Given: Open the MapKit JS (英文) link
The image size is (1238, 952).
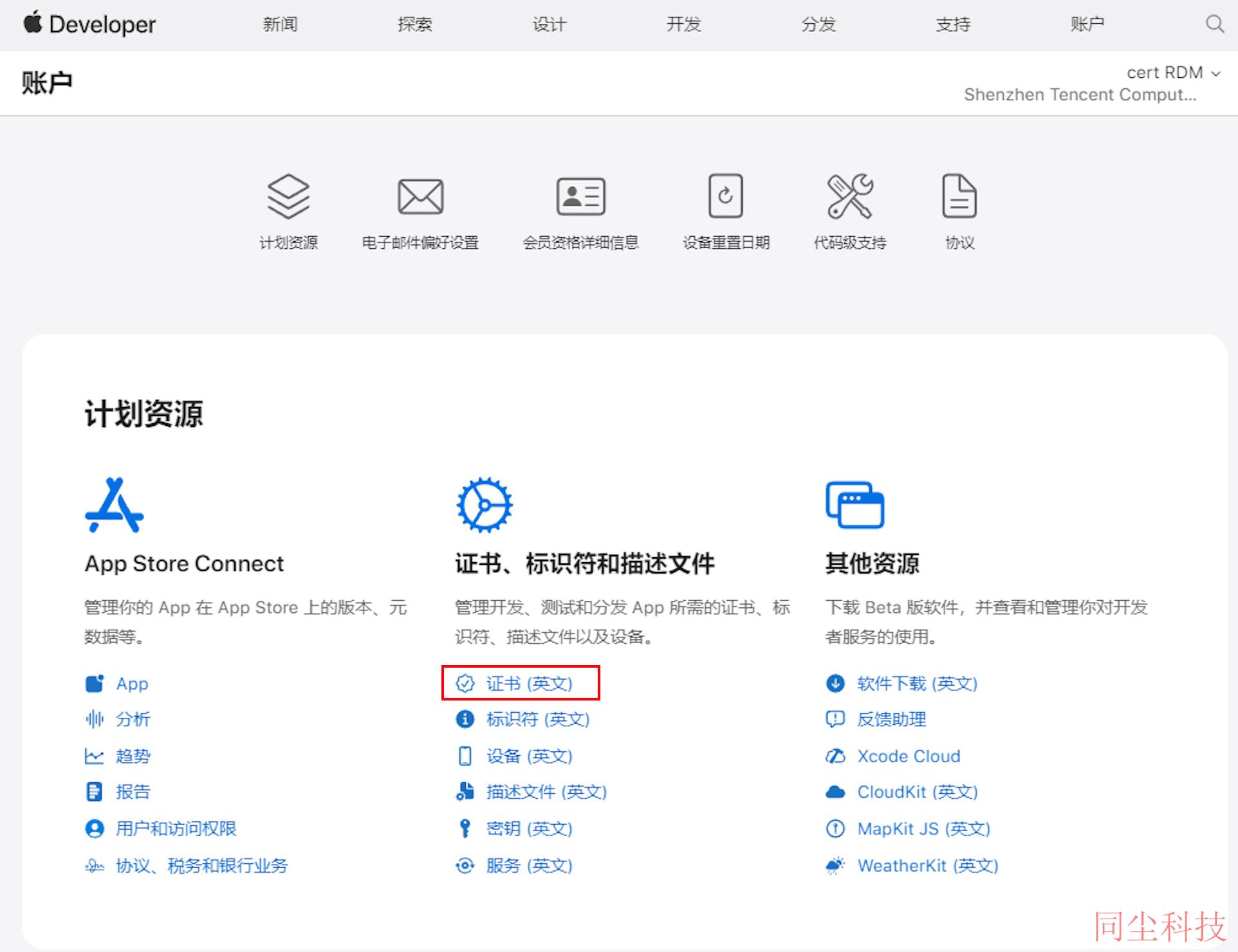Looking at the screenshot, I should pos(924,828).
